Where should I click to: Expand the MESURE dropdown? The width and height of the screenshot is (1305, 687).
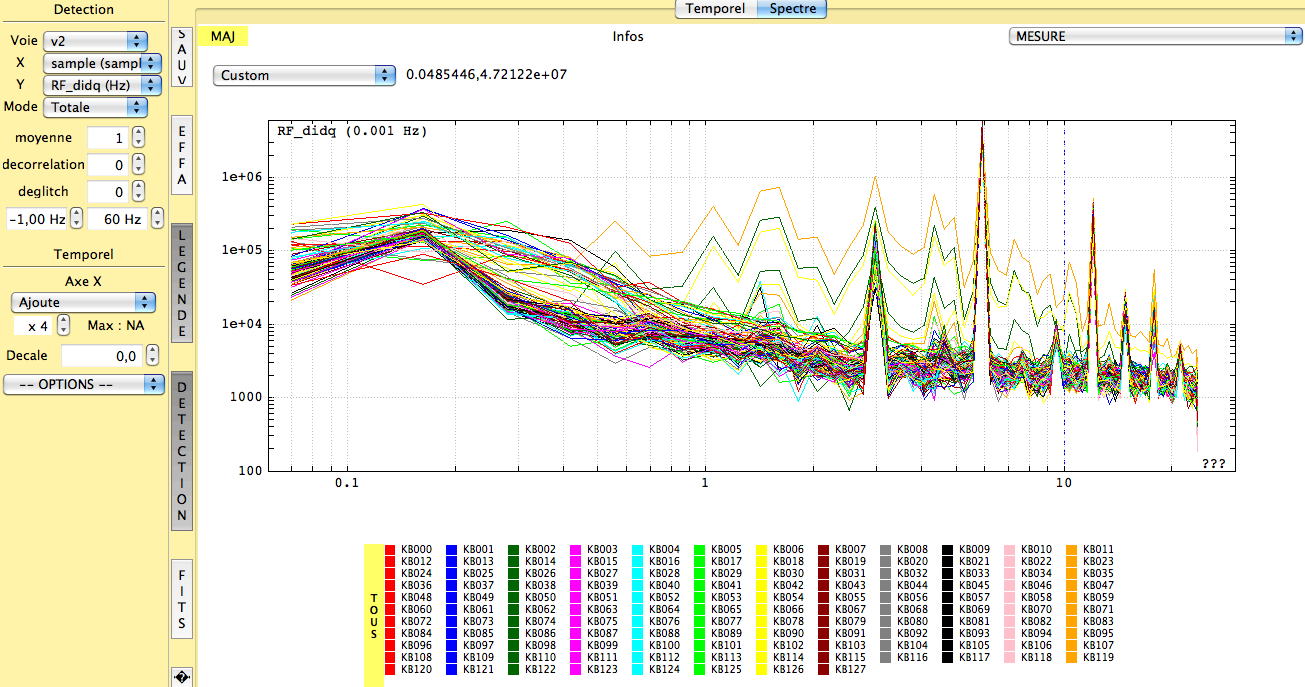1153,36
